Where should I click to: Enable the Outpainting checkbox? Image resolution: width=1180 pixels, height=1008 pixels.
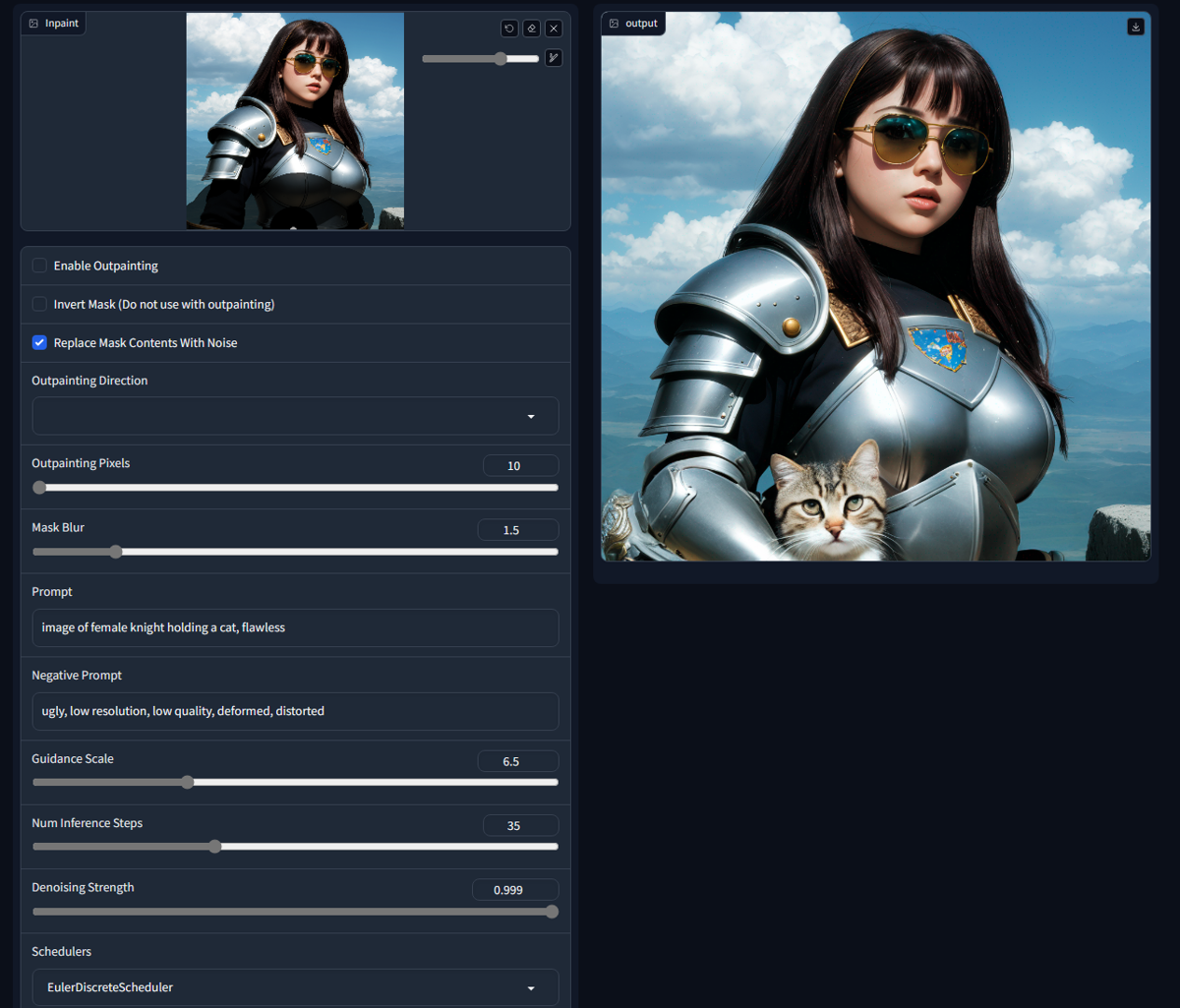38,265
